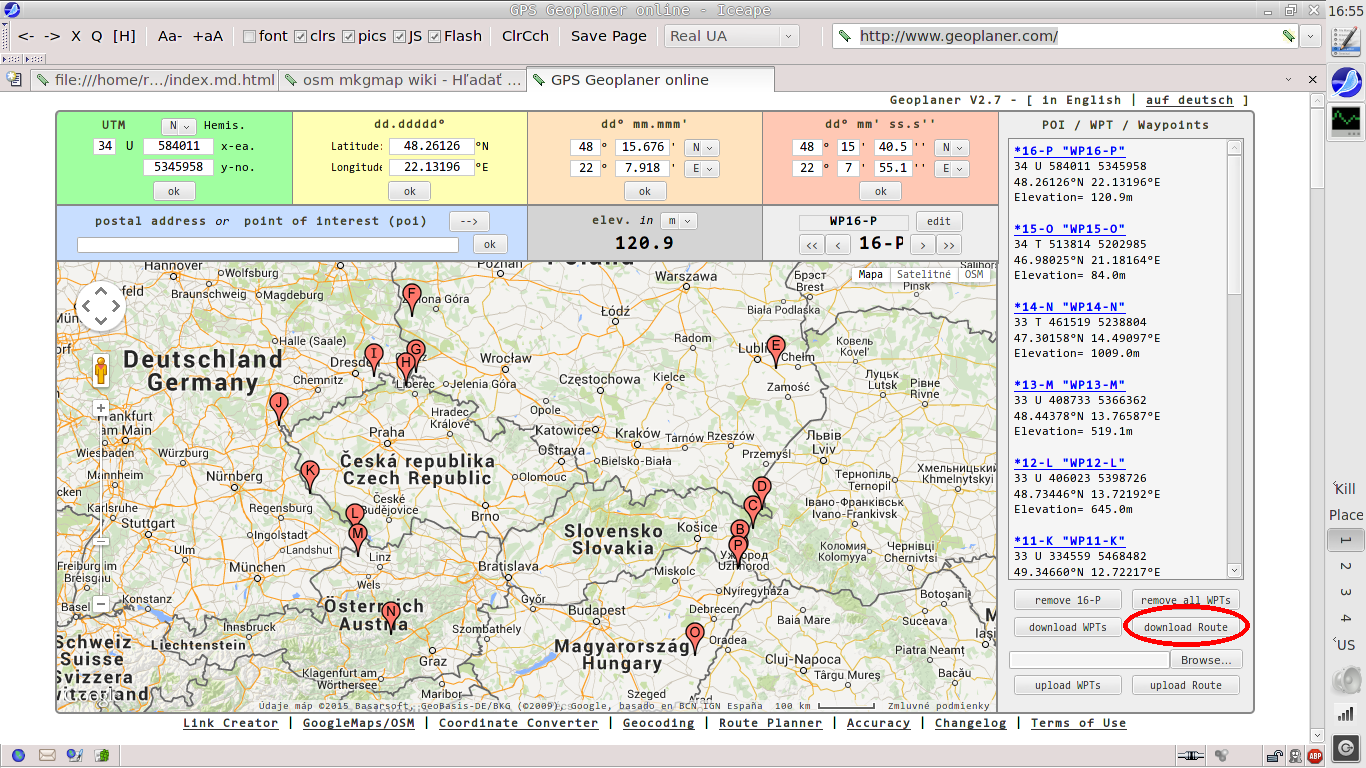
Task: Click the forward arrow '->' toolbar item
Action: point(52,36)
